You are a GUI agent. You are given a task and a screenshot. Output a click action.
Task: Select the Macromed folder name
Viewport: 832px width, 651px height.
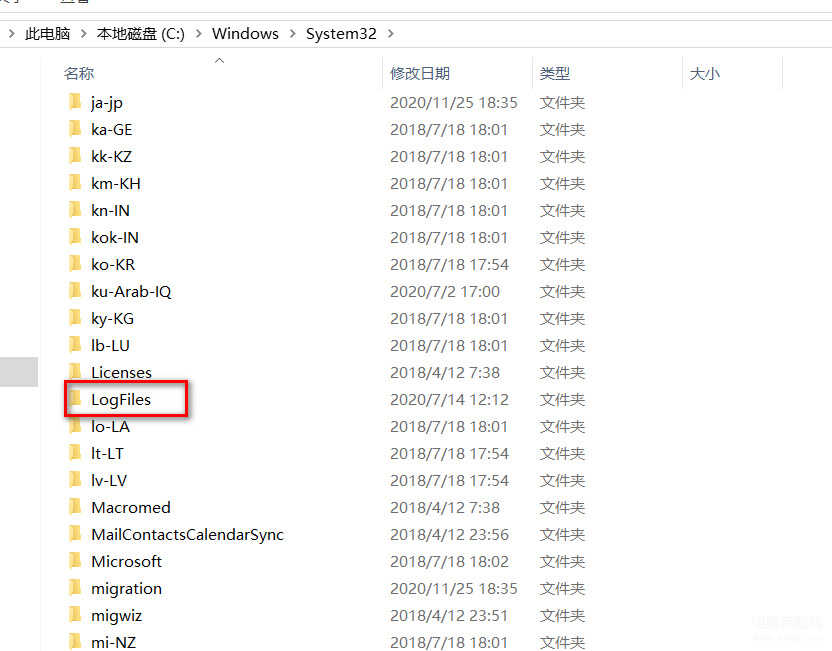[131, 508]
